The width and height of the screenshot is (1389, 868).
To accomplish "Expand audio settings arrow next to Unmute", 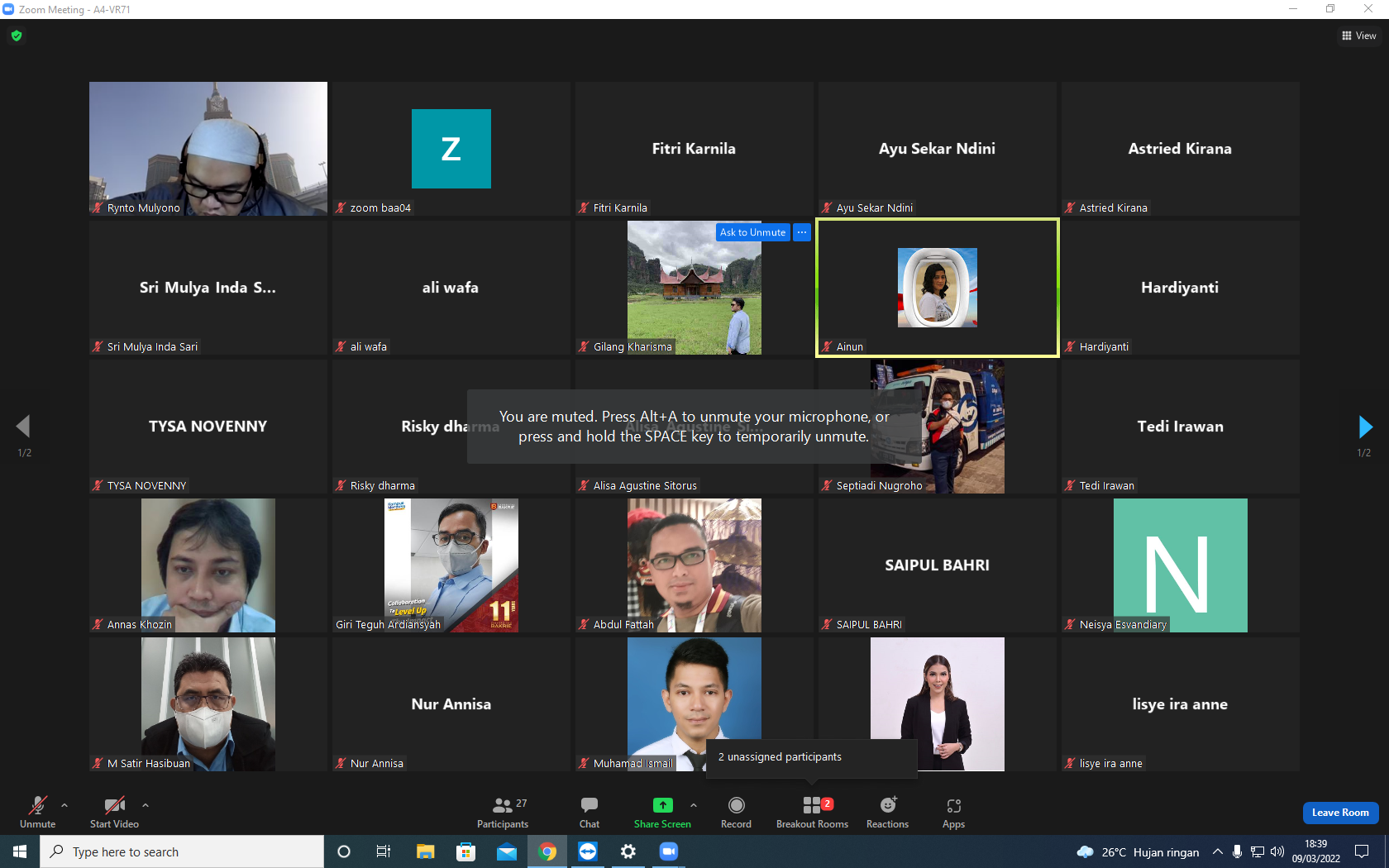I will click(64, 804).
